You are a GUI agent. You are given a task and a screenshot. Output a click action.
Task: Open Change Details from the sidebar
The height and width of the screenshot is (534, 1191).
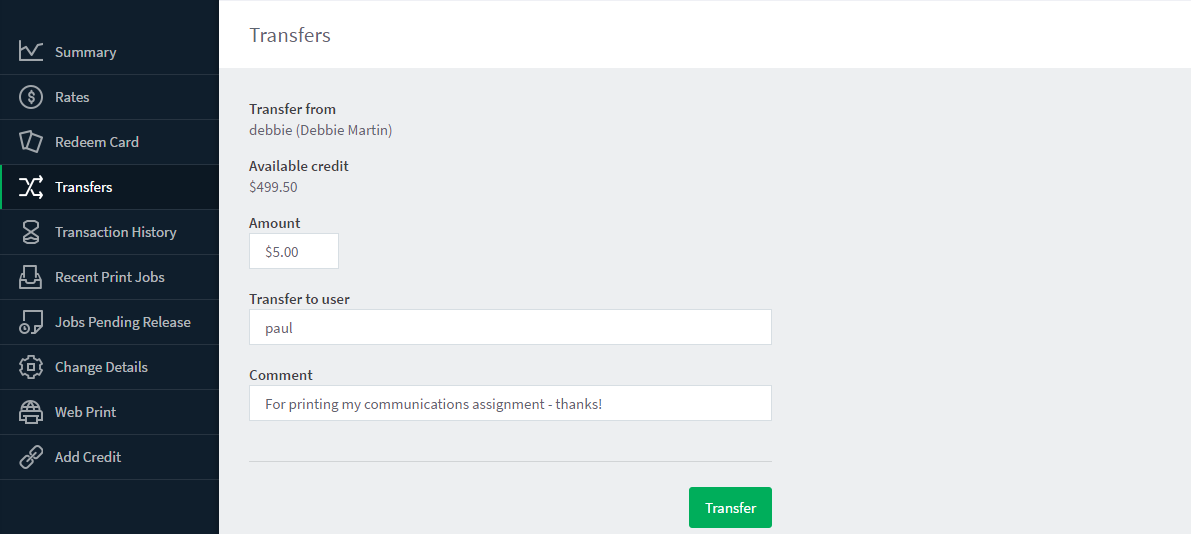(x=109, y=367)
